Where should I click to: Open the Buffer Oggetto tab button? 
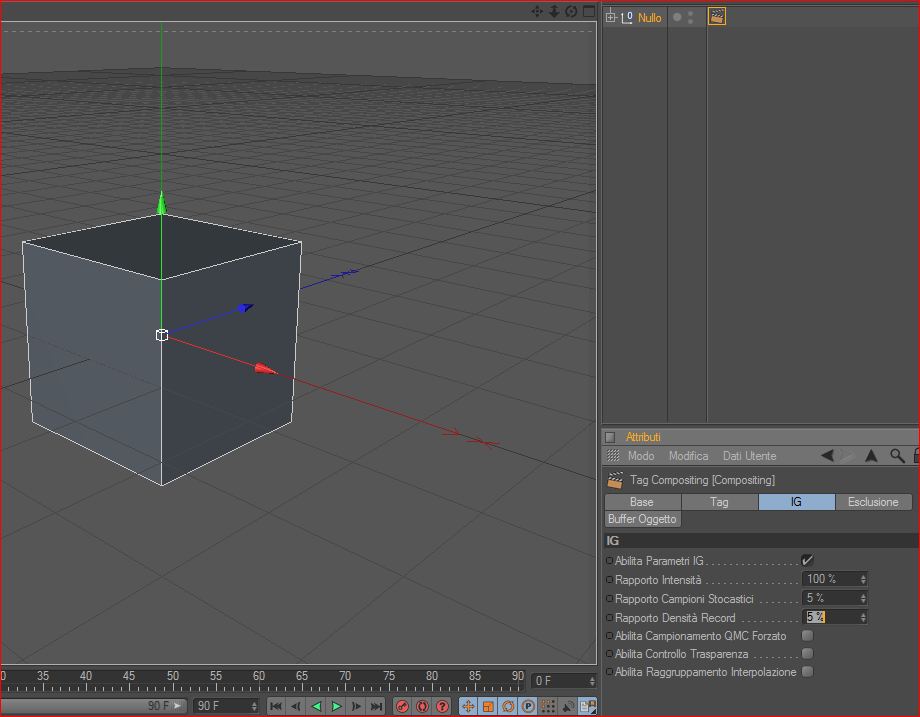[642, 519]
